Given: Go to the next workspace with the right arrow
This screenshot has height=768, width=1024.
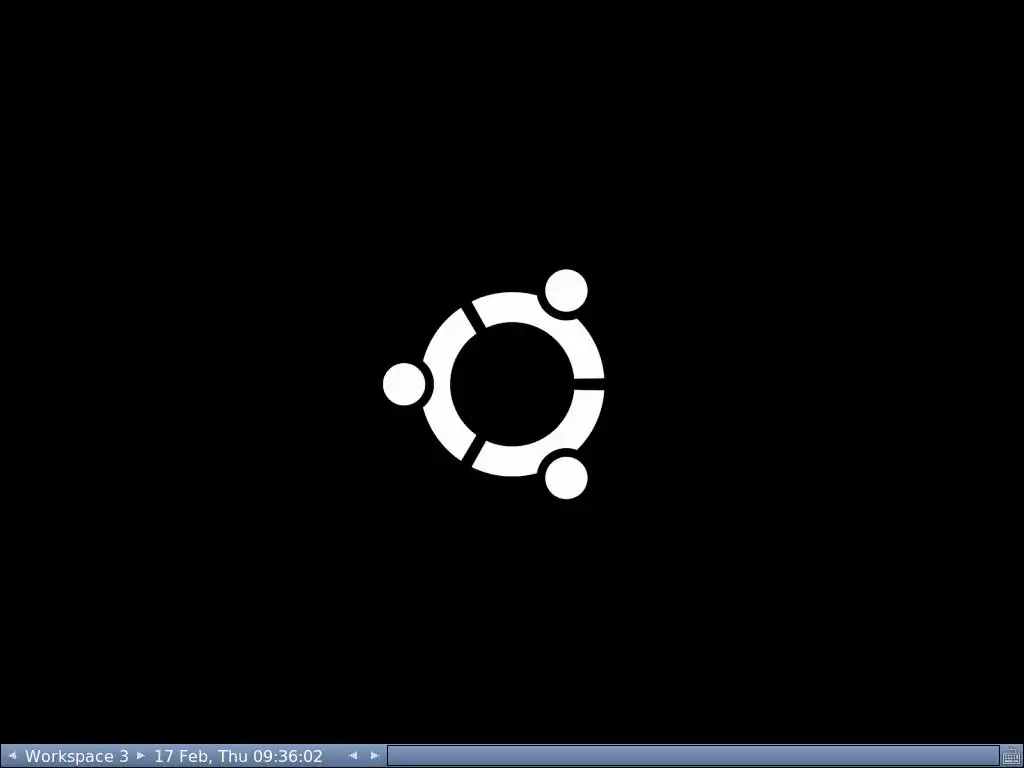Looking at the screenshot, I should [x=140, y=756].
